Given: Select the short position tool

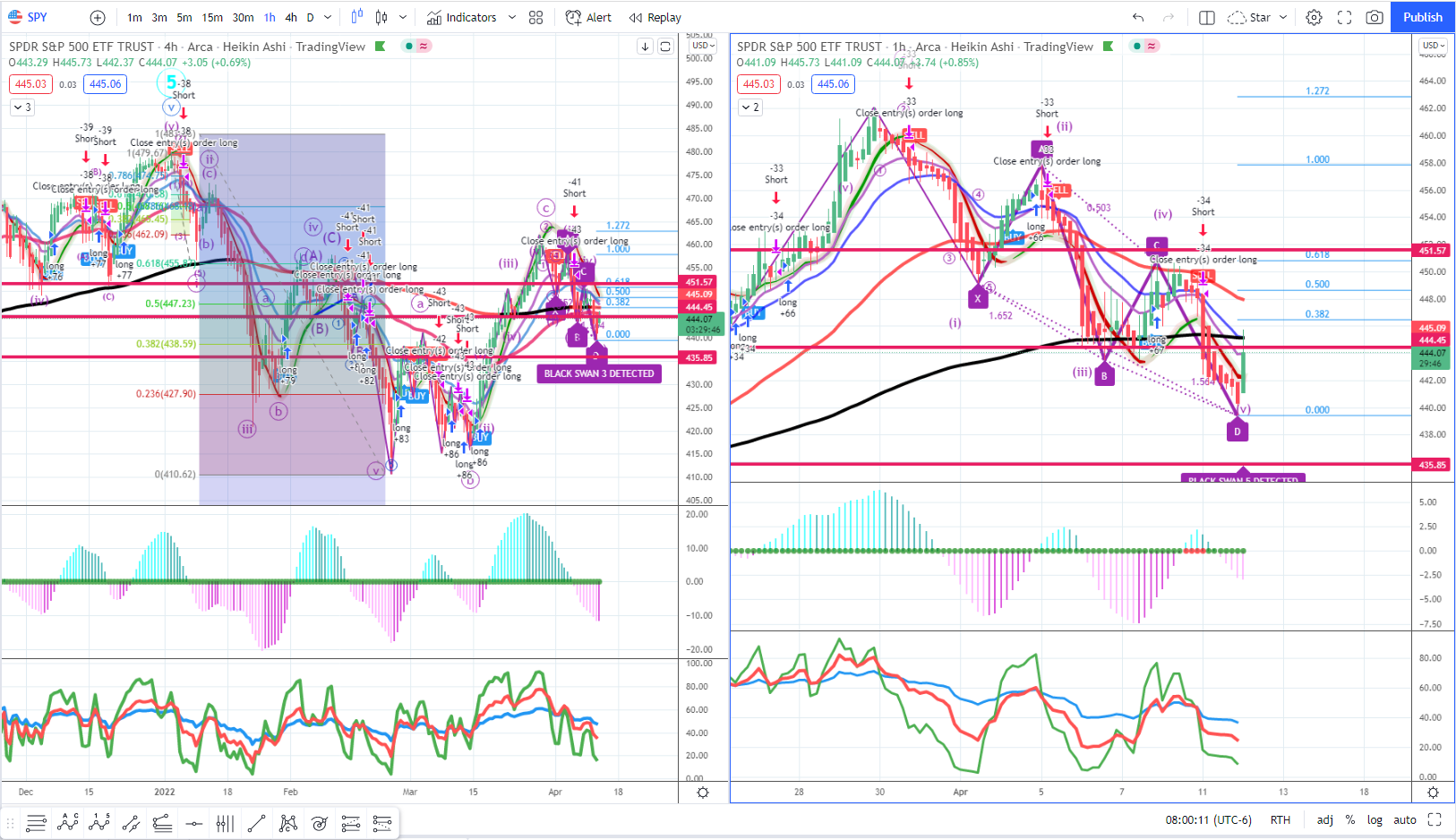Looking at the screenshot, I should (x=381, y=823).
